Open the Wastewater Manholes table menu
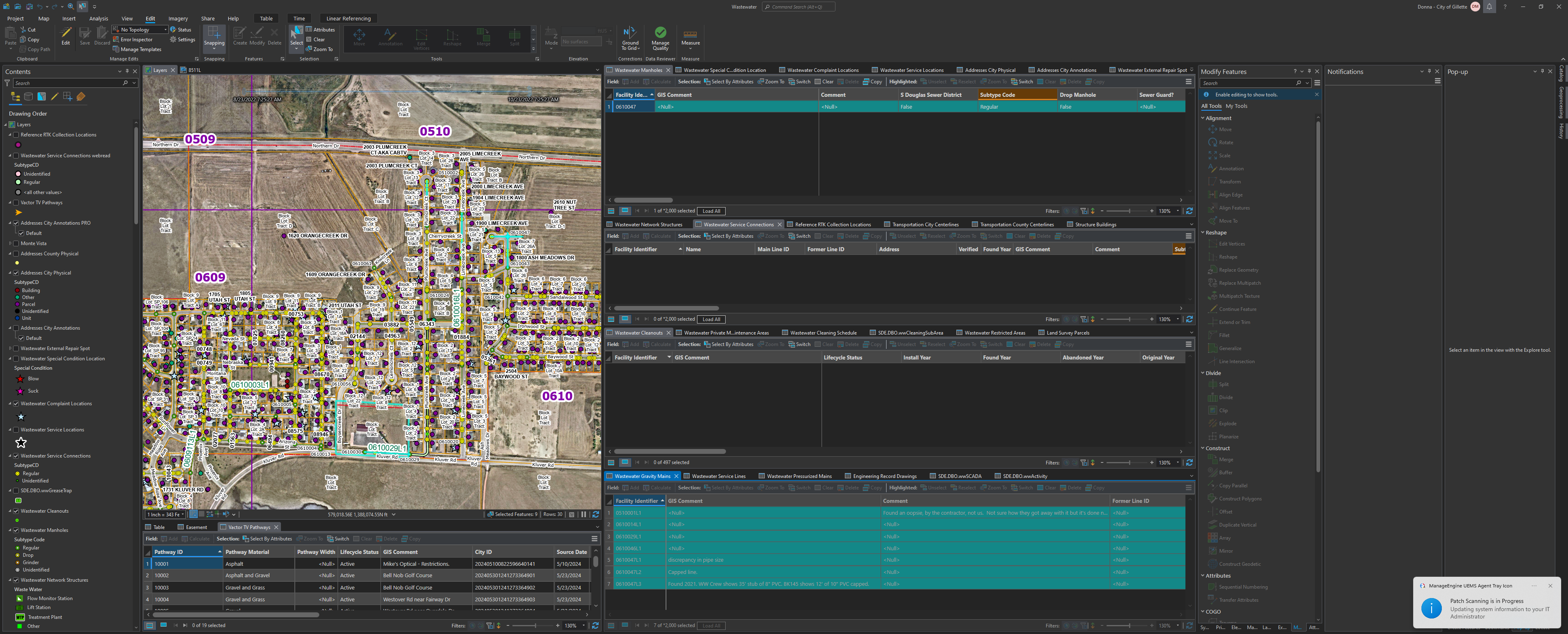Screen dimensions: 1568x634 click(x=1188, y=82)
